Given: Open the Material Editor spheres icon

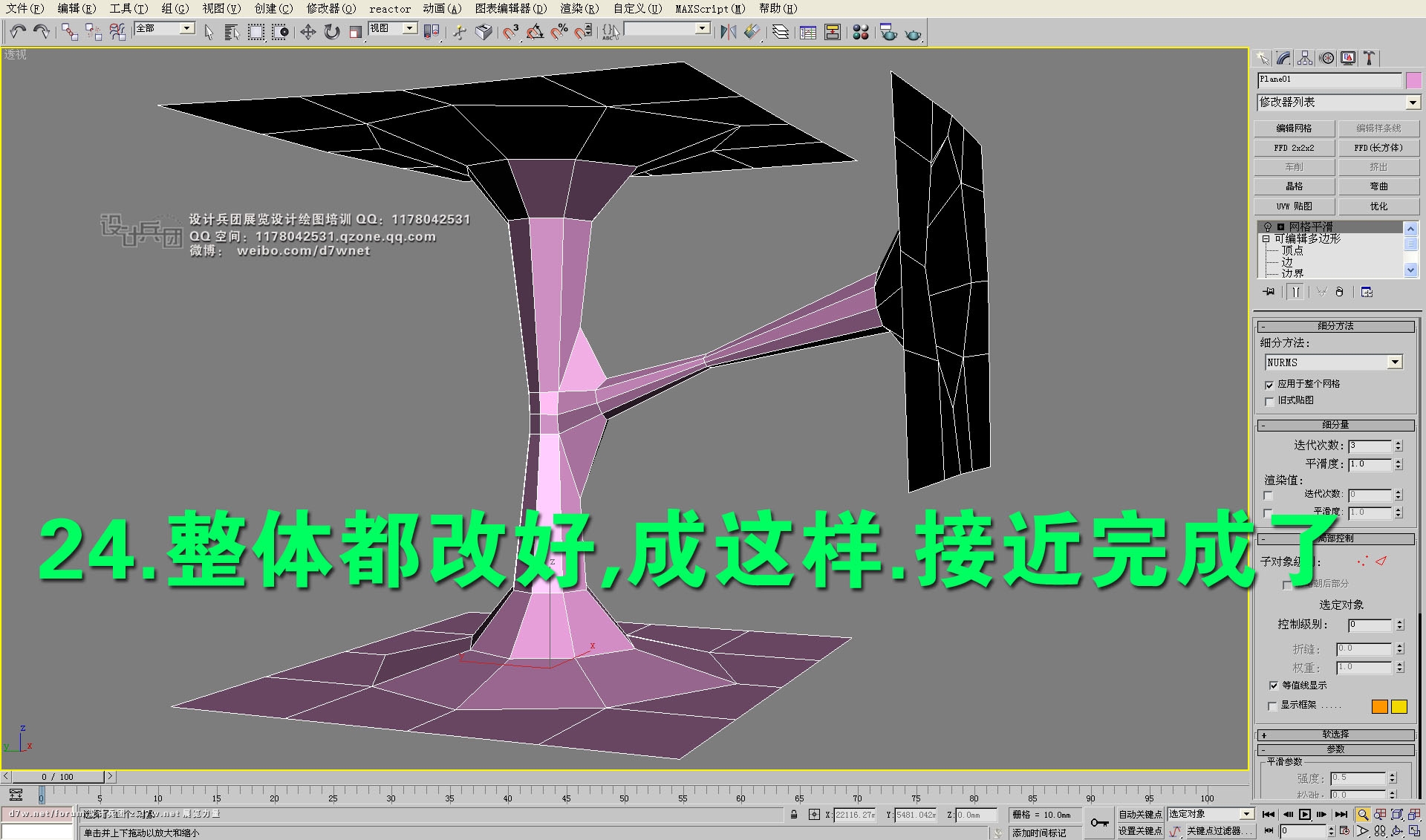Looking at the screenshot, I should click(x=861, y=31).
